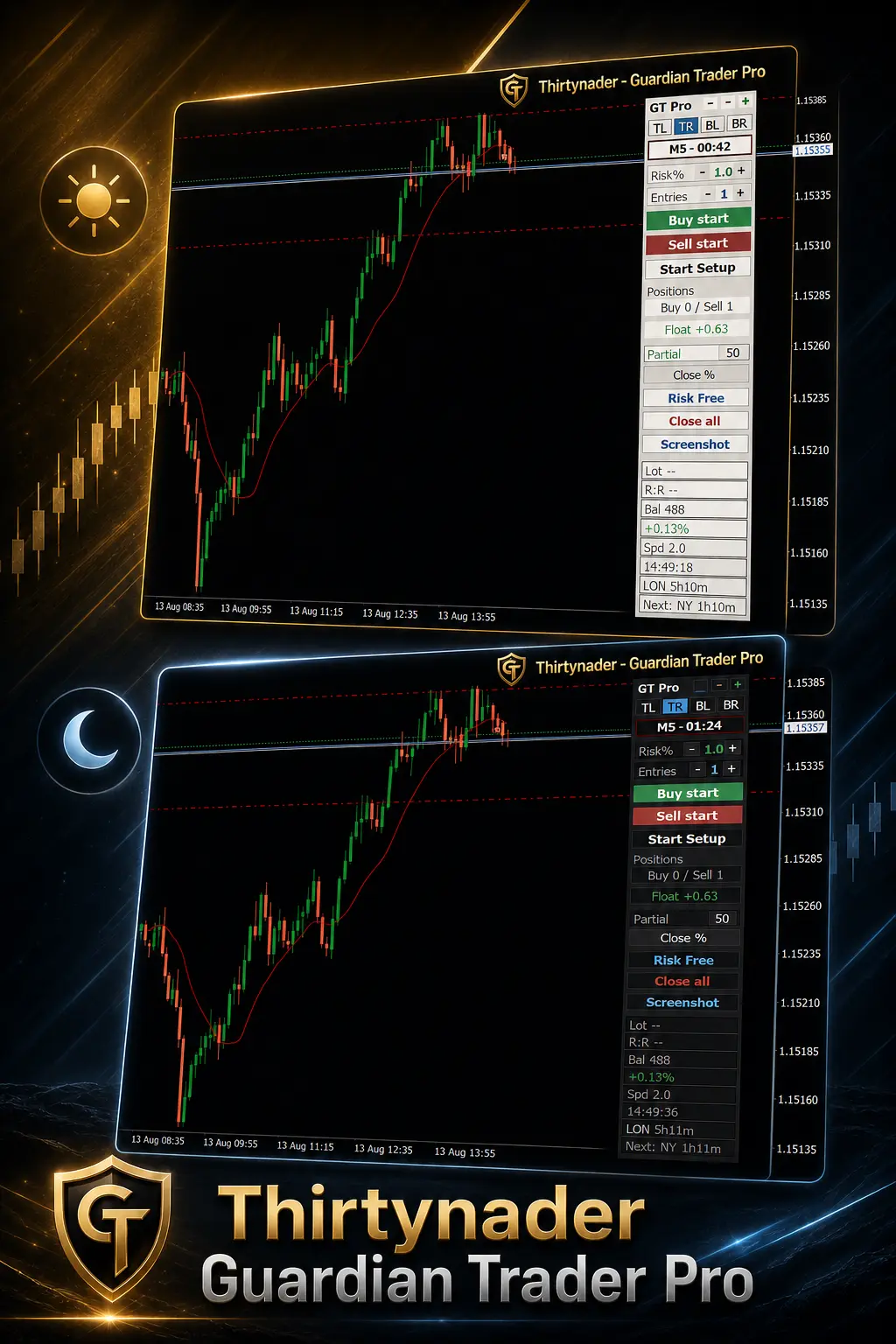896x1344 pixels.
Task: Click Buy 0 / Sell 1 in light panel
Action: coord(696,307)
